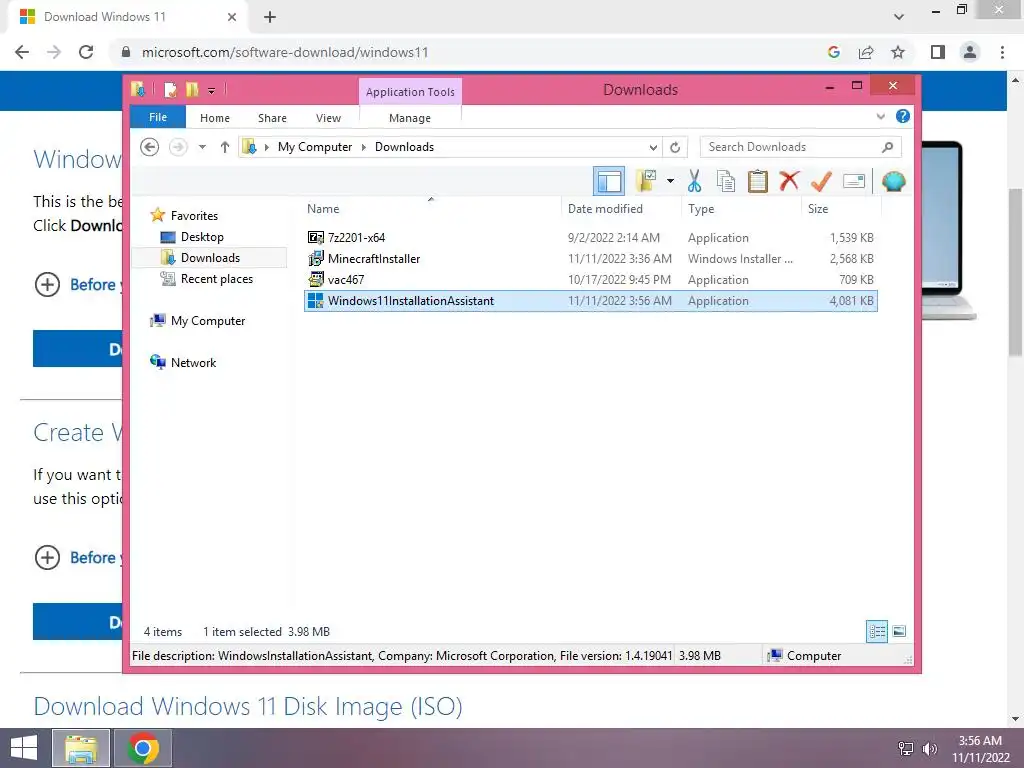
Task: Select the MinecraftInstaller file
Action: (590, 259)
